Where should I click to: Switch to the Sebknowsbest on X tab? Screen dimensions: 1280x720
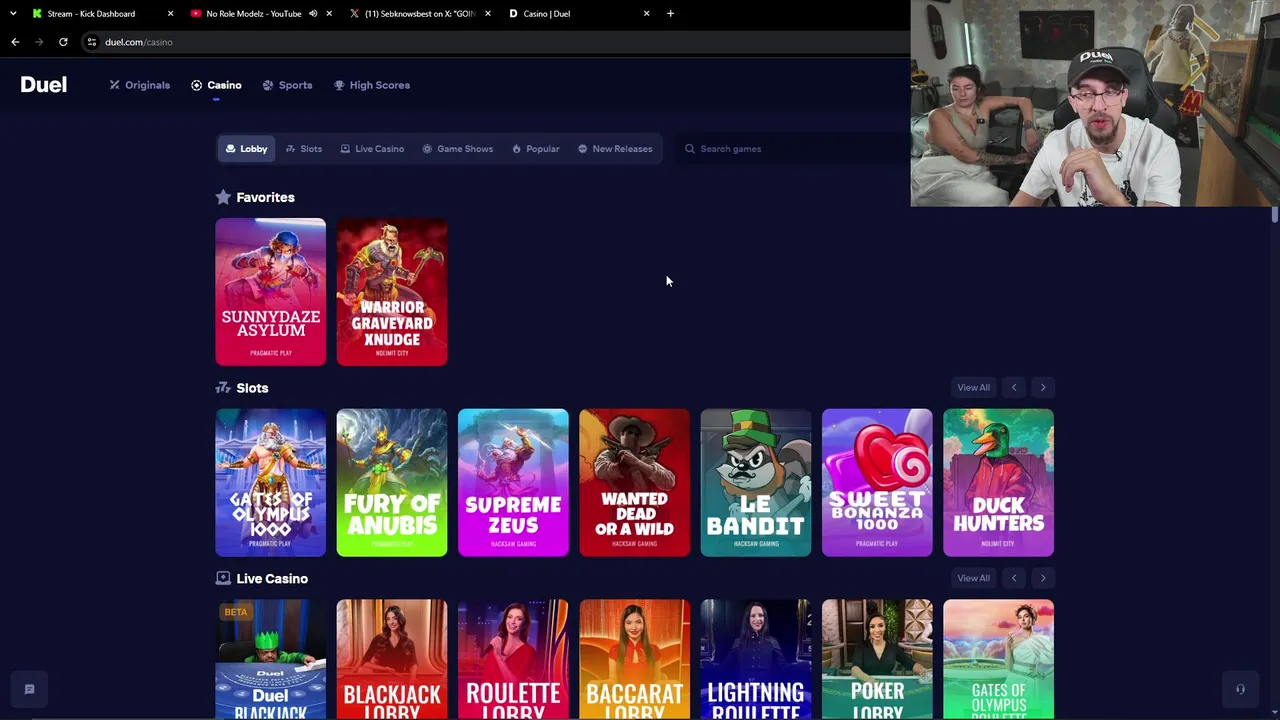(419, 14)
